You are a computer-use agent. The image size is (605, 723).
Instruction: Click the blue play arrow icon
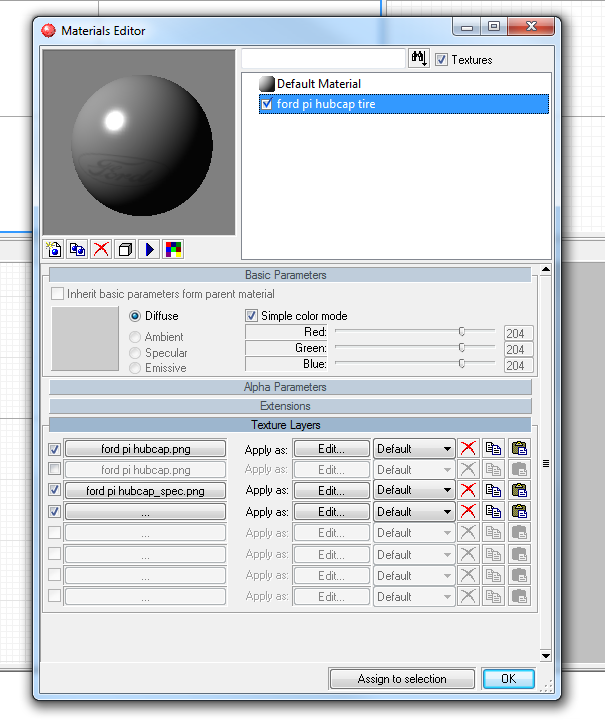pos(150,249)
